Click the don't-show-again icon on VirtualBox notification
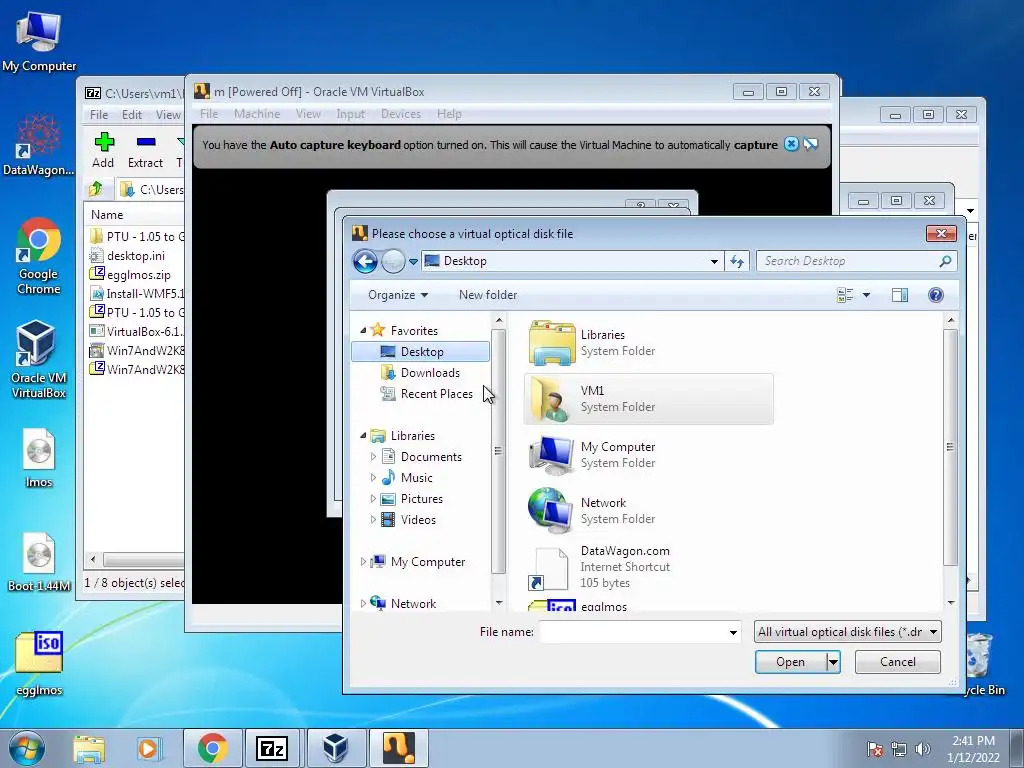The width and height of the screenshot is (1024, 768). coord(810,144)
